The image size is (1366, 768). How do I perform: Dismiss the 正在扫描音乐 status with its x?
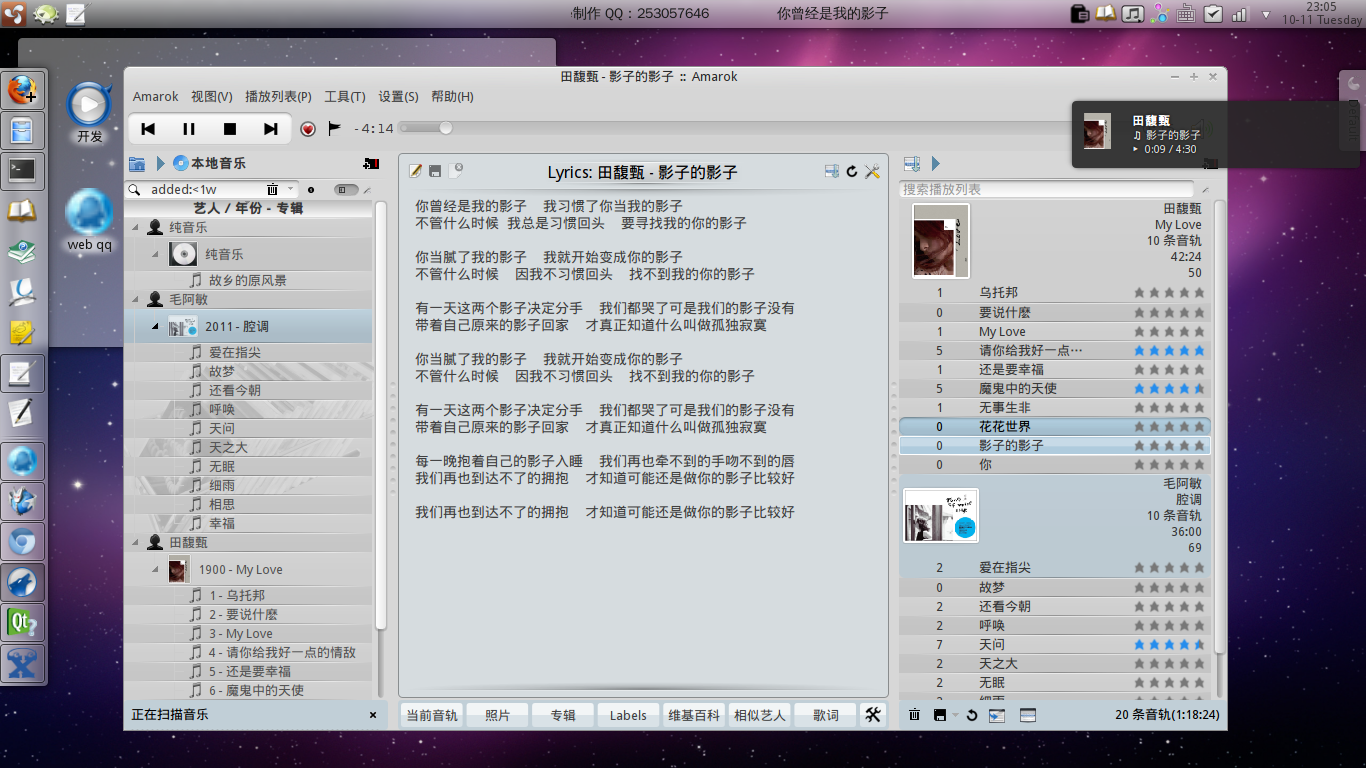373,715
